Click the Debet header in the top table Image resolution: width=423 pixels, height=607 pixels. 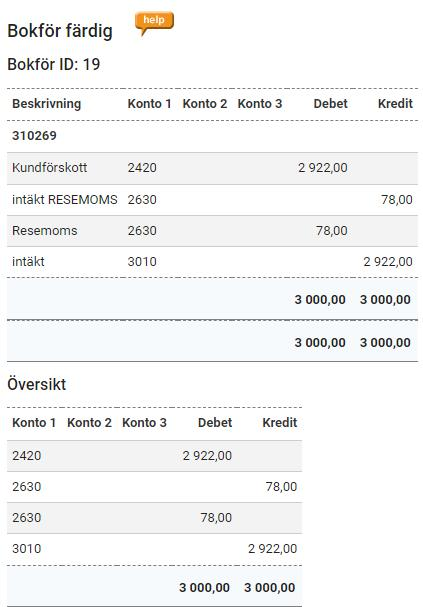click(x=330, y=104)
